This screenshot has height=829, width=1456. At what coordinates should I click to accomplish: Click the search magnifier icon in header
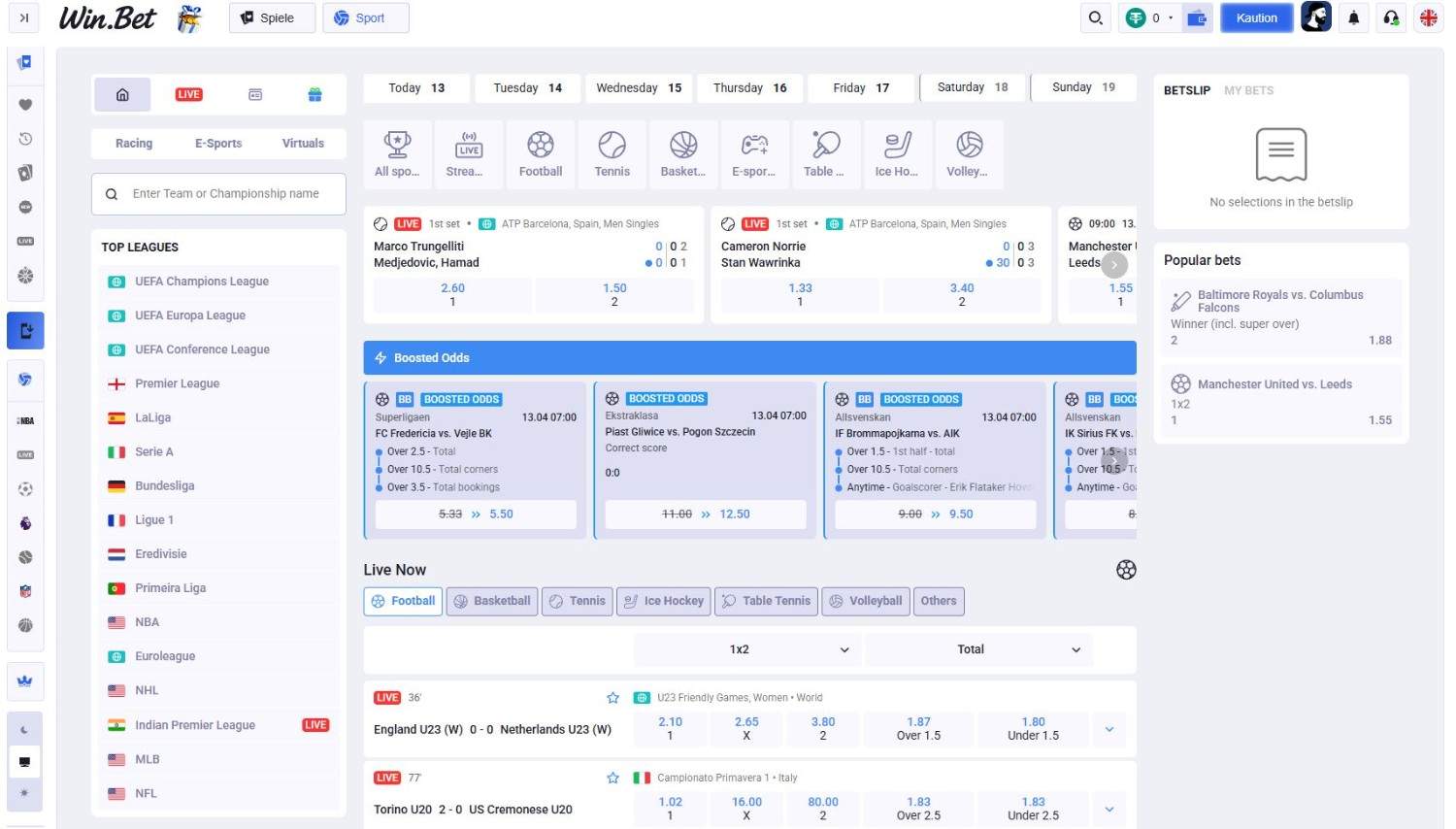(x=1095, y=17)
